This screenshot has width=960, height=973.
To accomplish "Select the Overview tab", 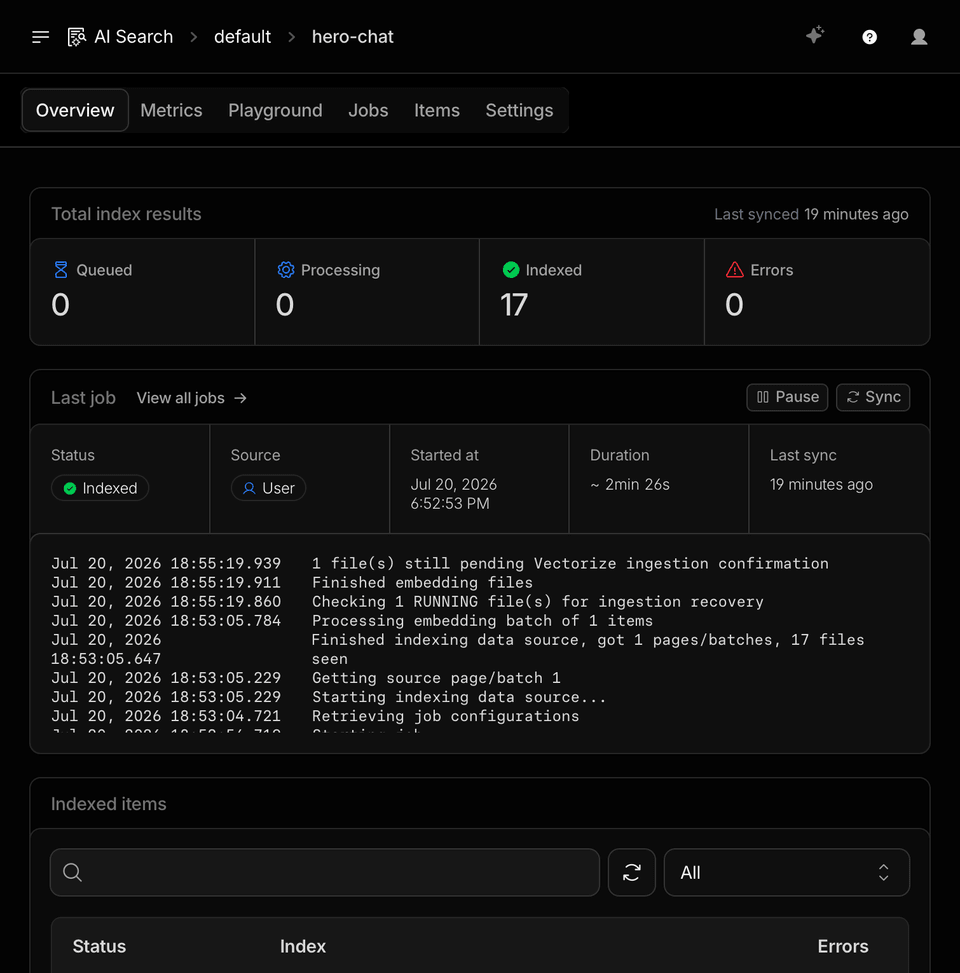I will coord(75,110).
